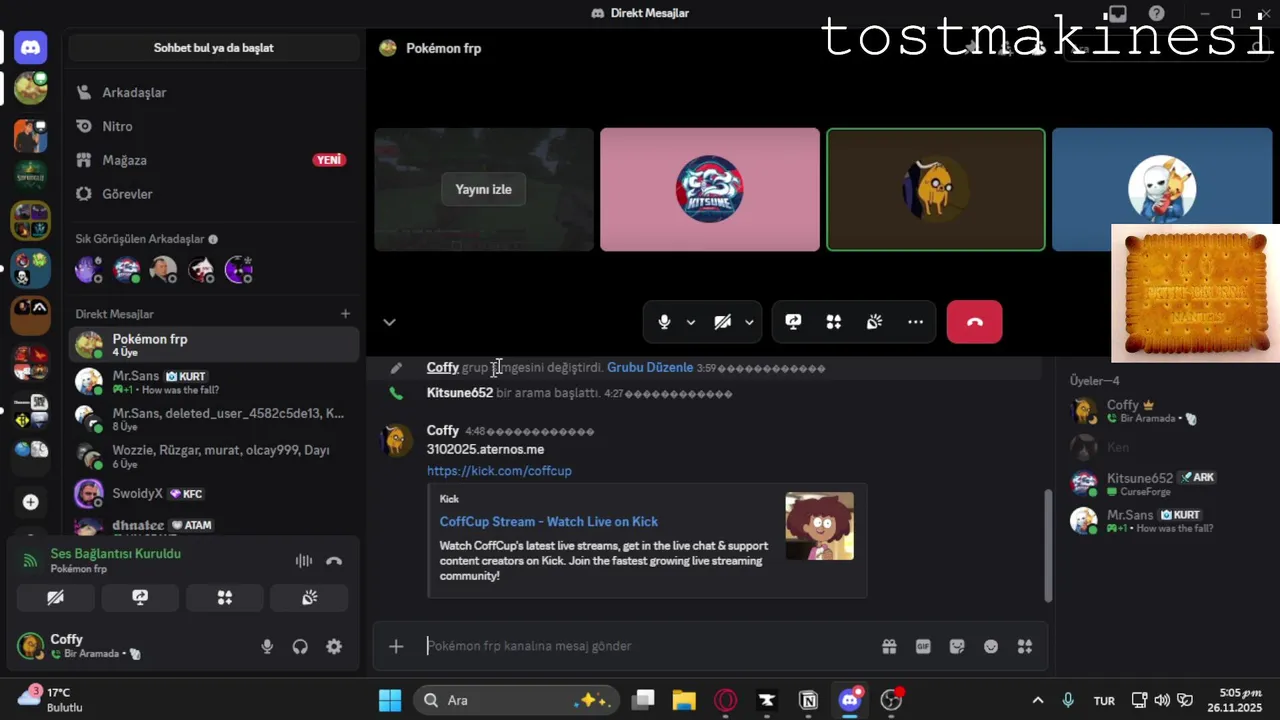
Task: Open microphone options dropdown arrow in call bar
Action: [691, 322]
